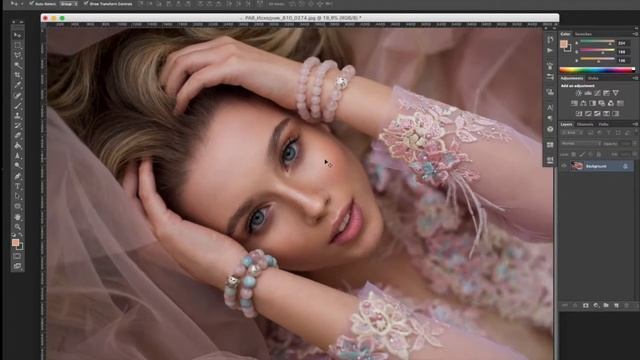Select the History Brush tool
Image resolution: width=640 pixels, height=360 pixels.
point(17,125)
